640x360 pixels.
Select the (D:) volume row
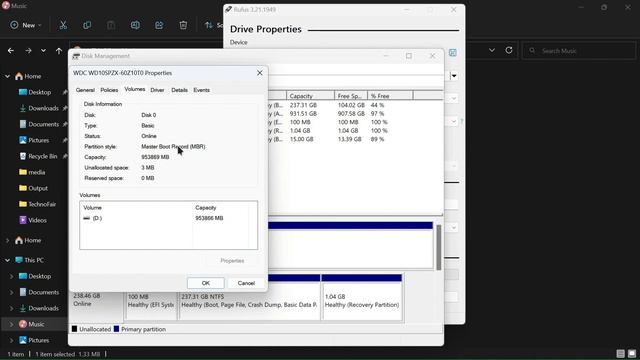tap(169, 218)
